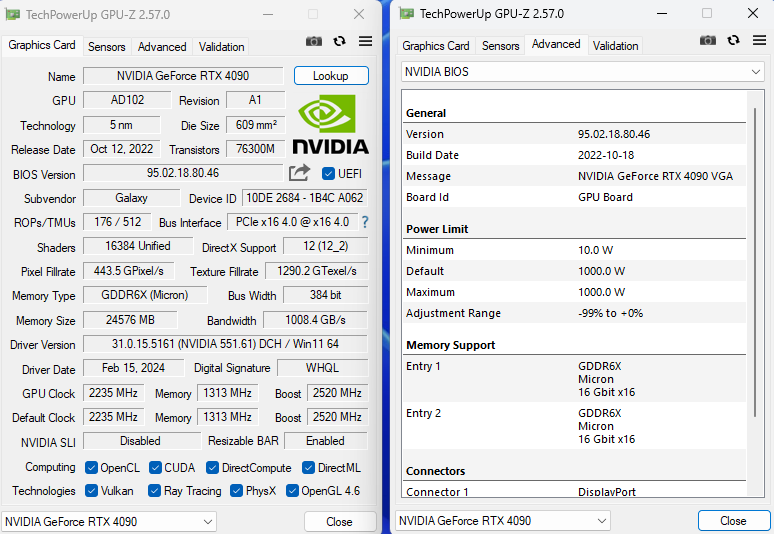Toggle the OpenCL checkbox

pyautogui.click(x=91, y=467)
